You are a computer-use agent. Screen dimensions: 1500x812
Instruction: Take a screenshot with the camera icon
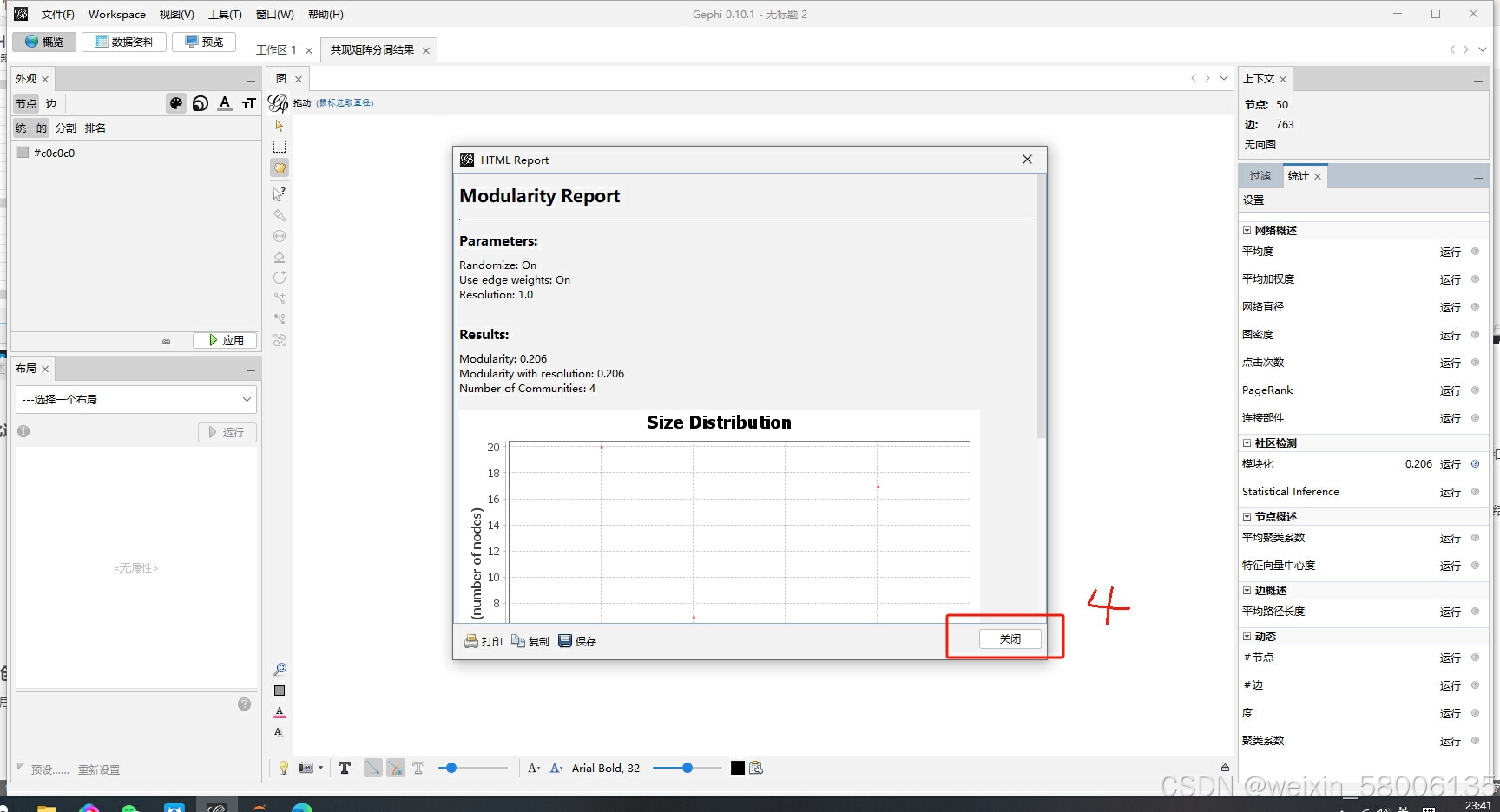(x=306, y=768)
